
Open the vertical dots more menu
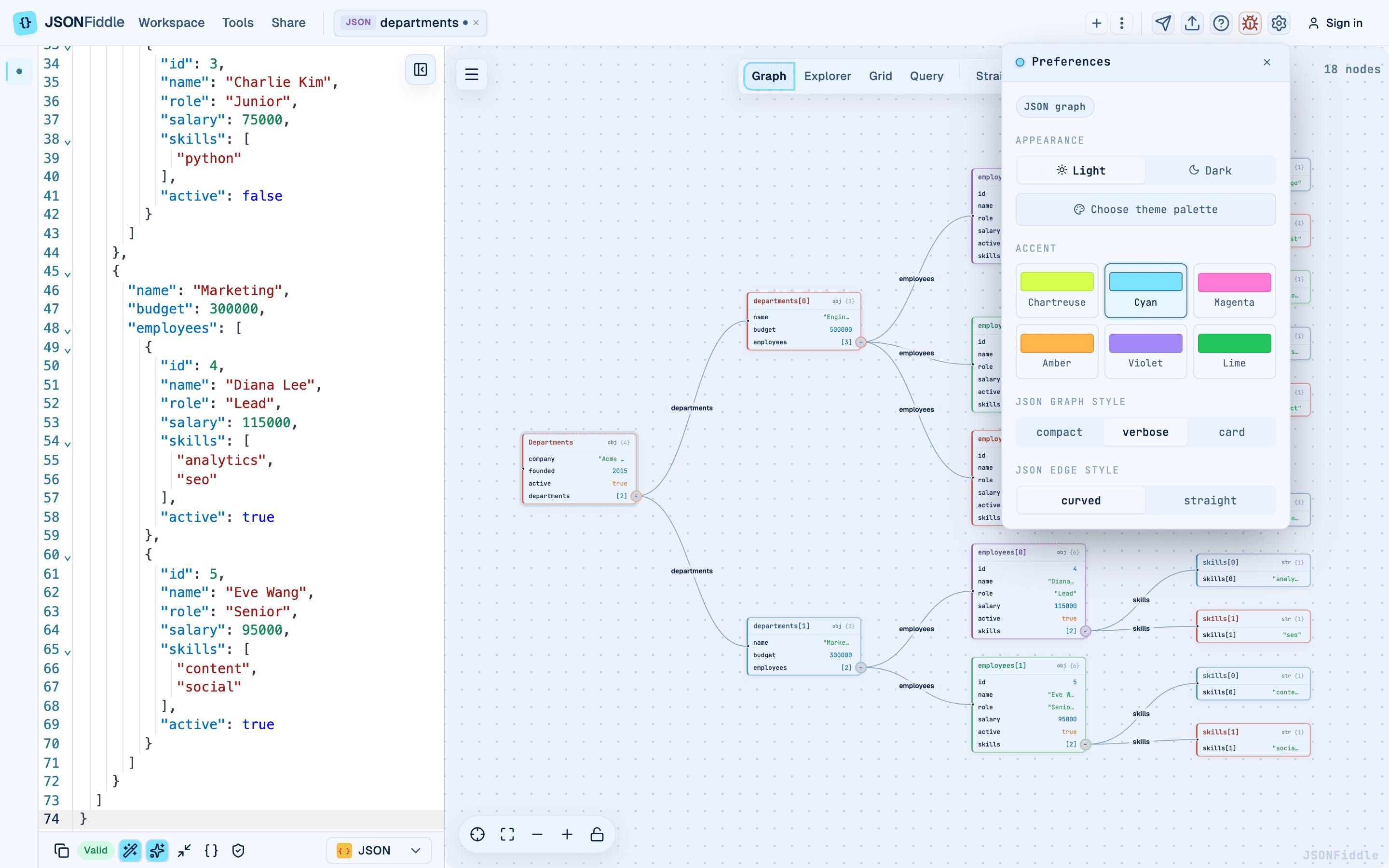coord(1121,23)
